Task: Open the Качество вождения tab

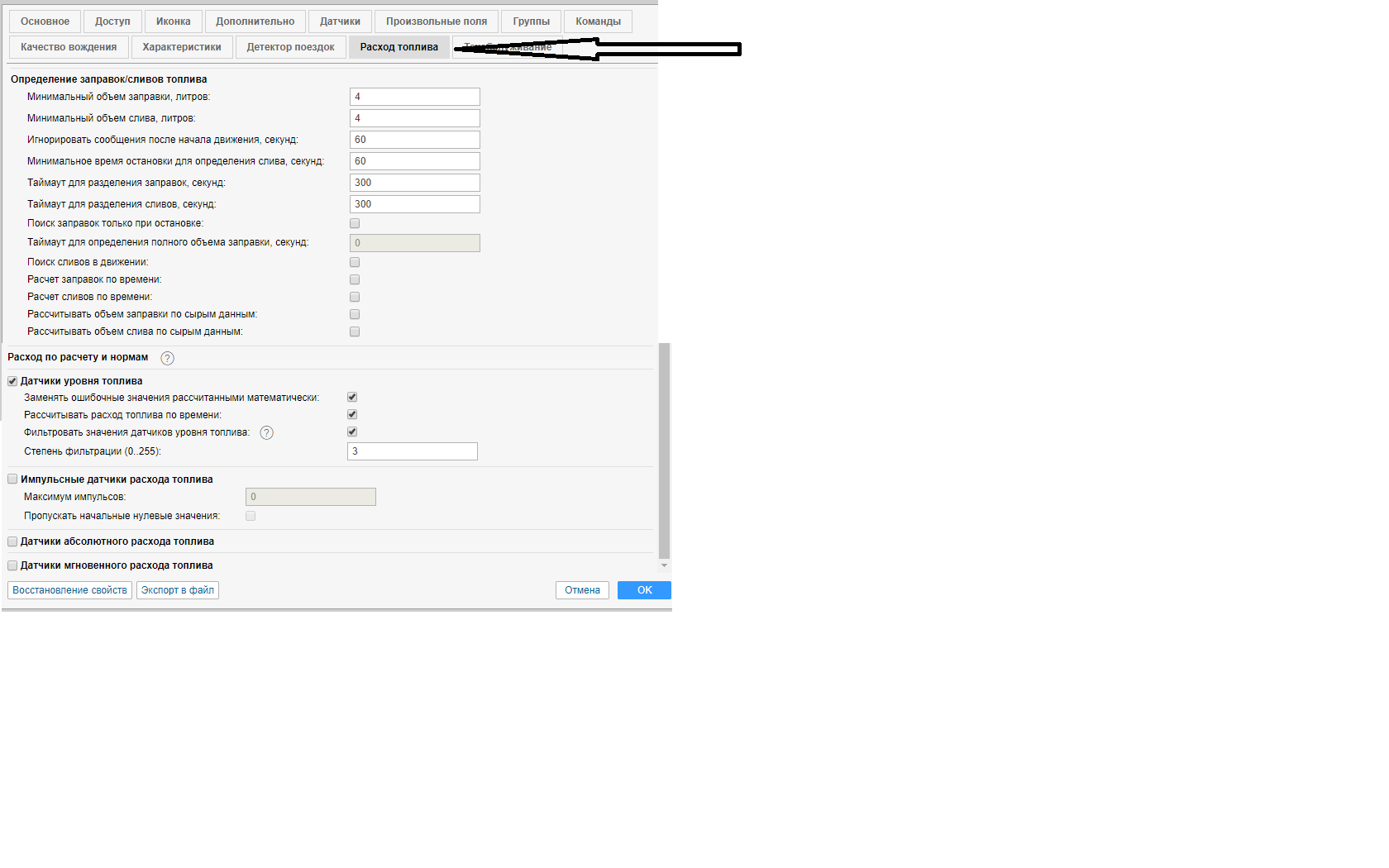Action: coord(69,47)
